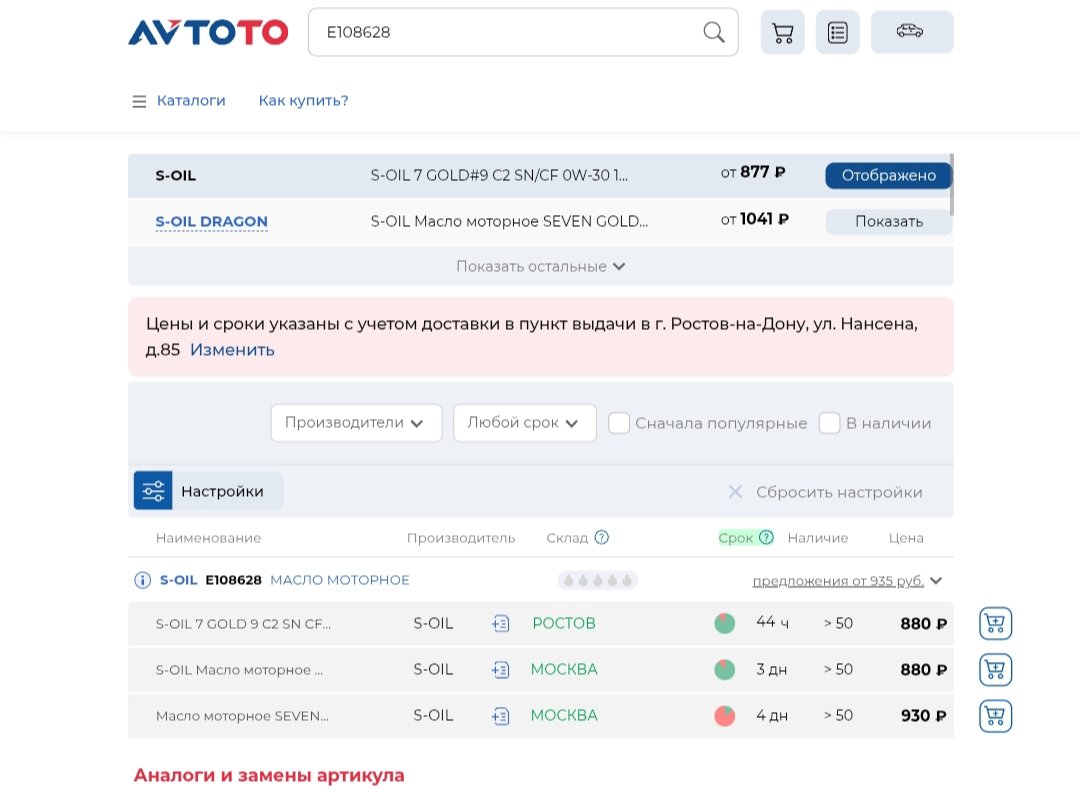Check the В наличии checkbox
Image resolution: width=1080 pixels, height=789 pixels.
pyautogui.click(x=829, y=423)
